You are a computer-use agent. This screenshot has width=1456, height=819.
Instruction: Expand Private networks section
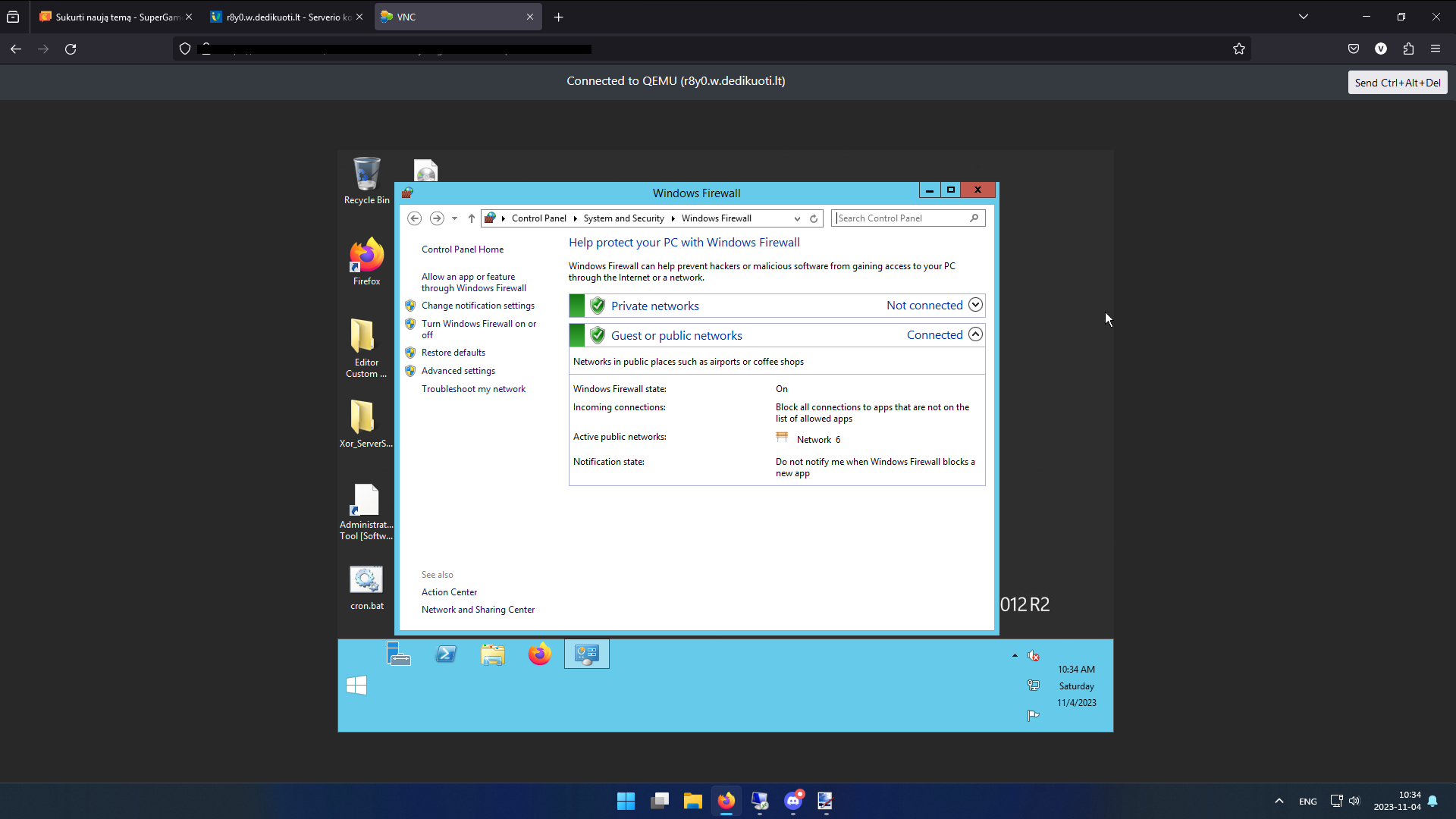coord(975,305)
